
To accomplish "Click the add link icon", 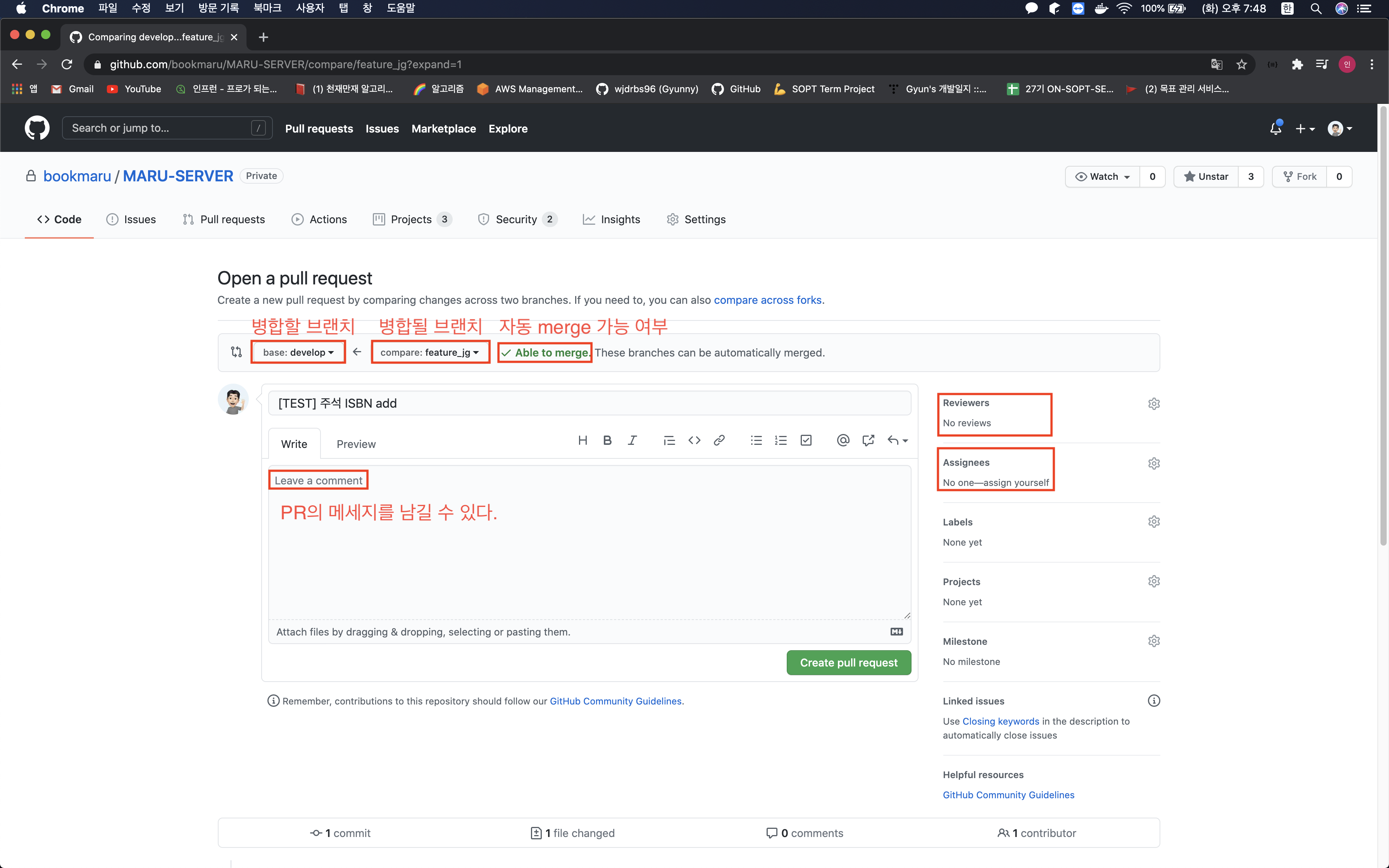I will tap(719, 440).
